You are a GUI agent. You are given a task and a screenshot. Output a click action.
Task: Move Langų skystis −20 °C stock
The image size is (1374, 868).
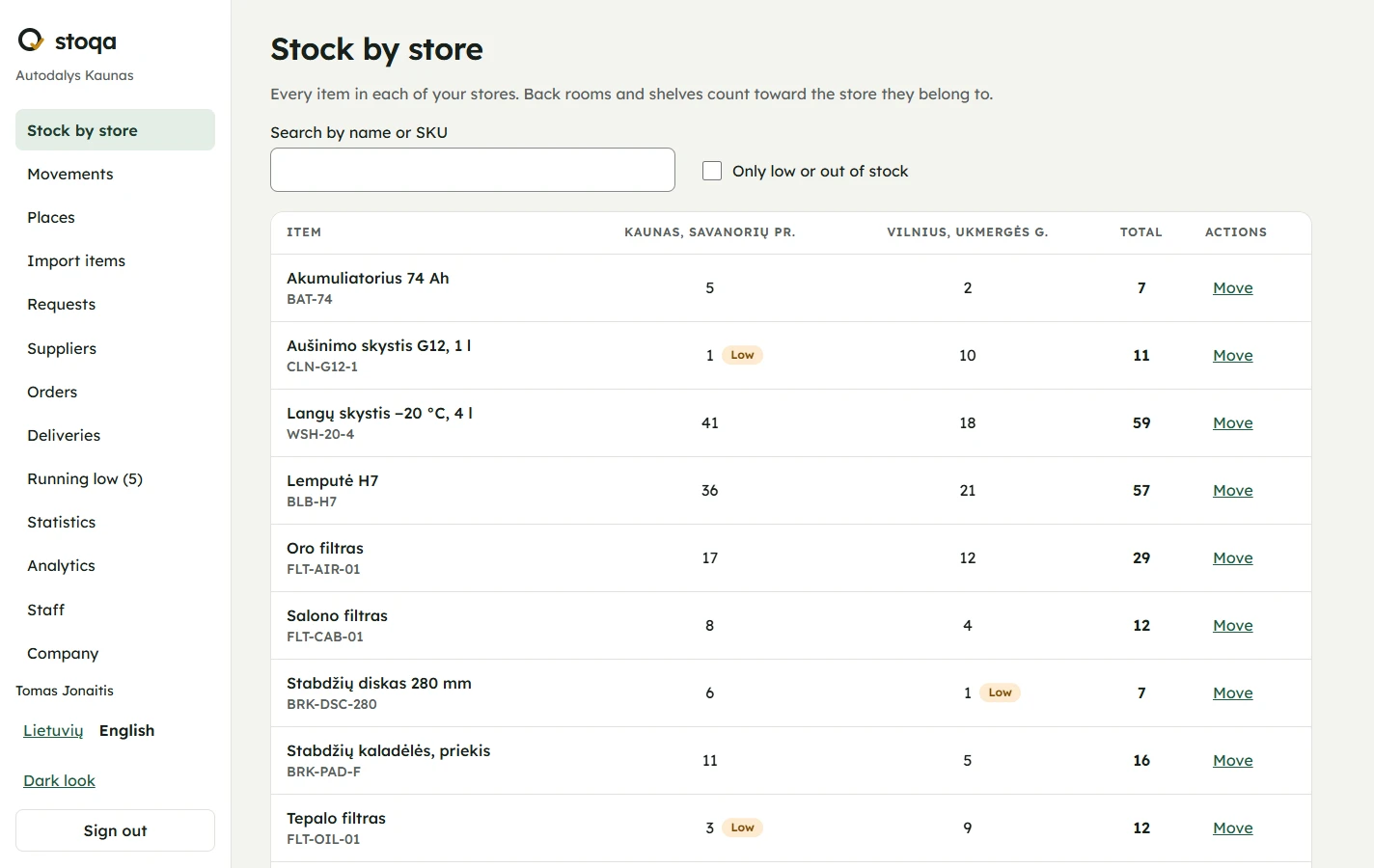1232,422
